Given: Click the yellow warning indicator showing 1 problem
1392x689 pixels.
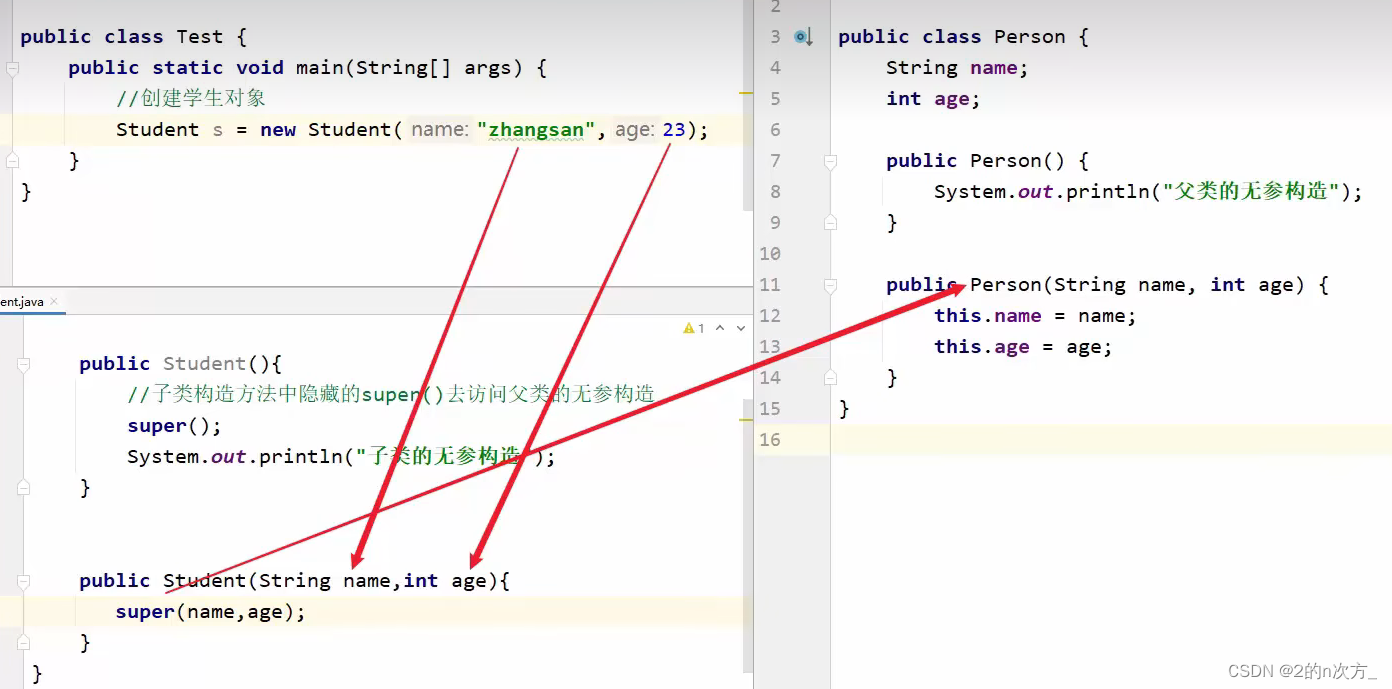Looking at the screenshot, I should tap(694, 328).
